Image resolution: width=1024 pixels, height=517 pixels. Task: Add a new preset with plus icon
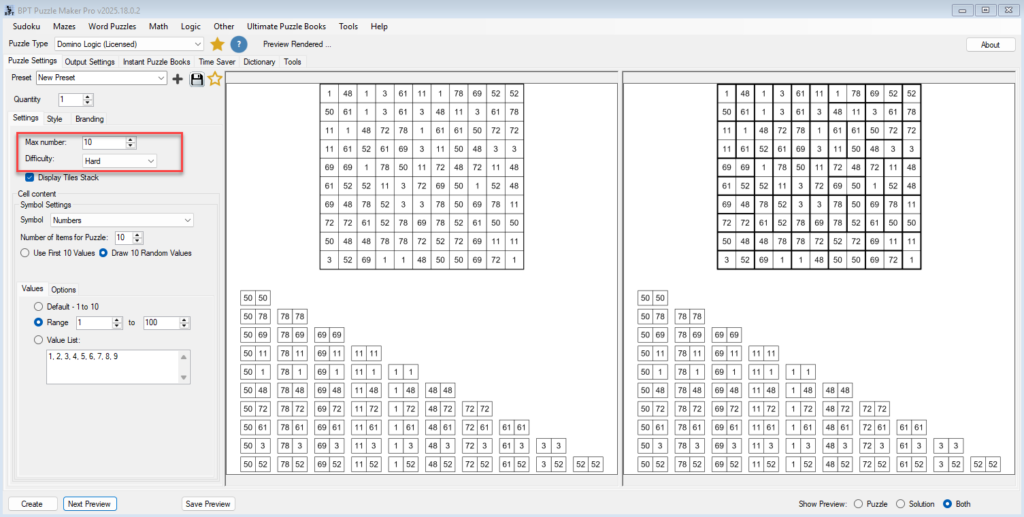click(x=178, y=79)
